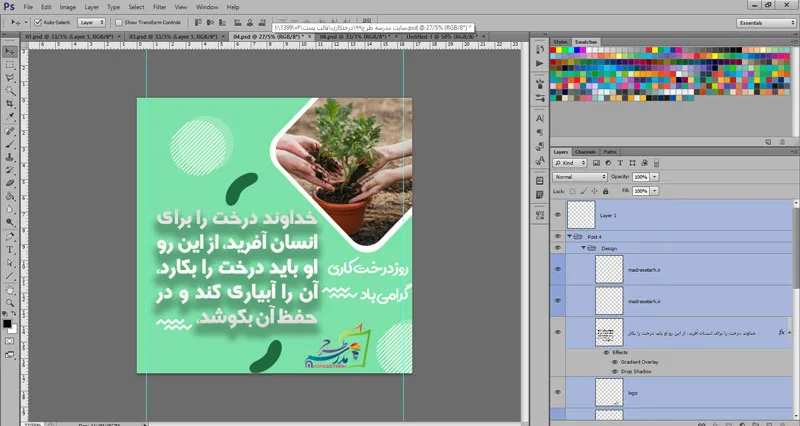The width and height of the screenshot is (800, 426).
Task: Select the Rectangular Marquee tool
Action: (9, 65)
